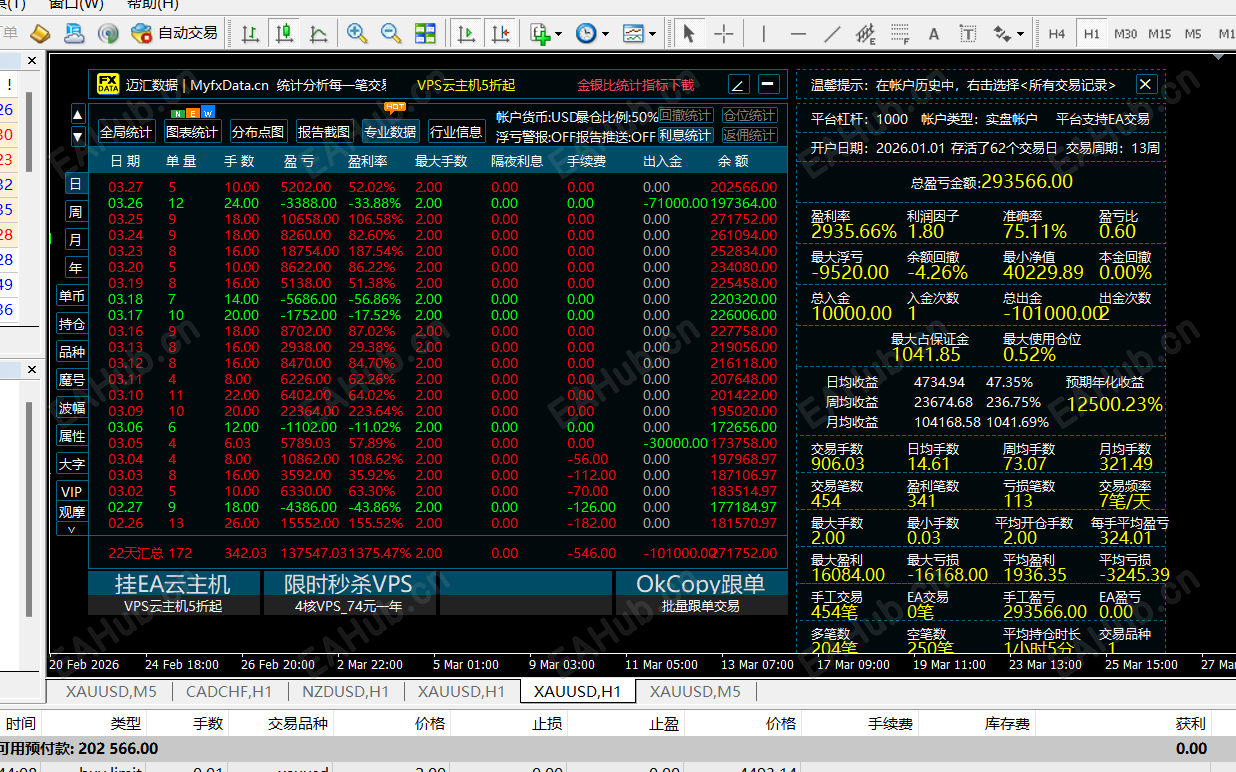Click the panel down arrow
This screenshot has width=1236, height=772.
tap(78, 136)
